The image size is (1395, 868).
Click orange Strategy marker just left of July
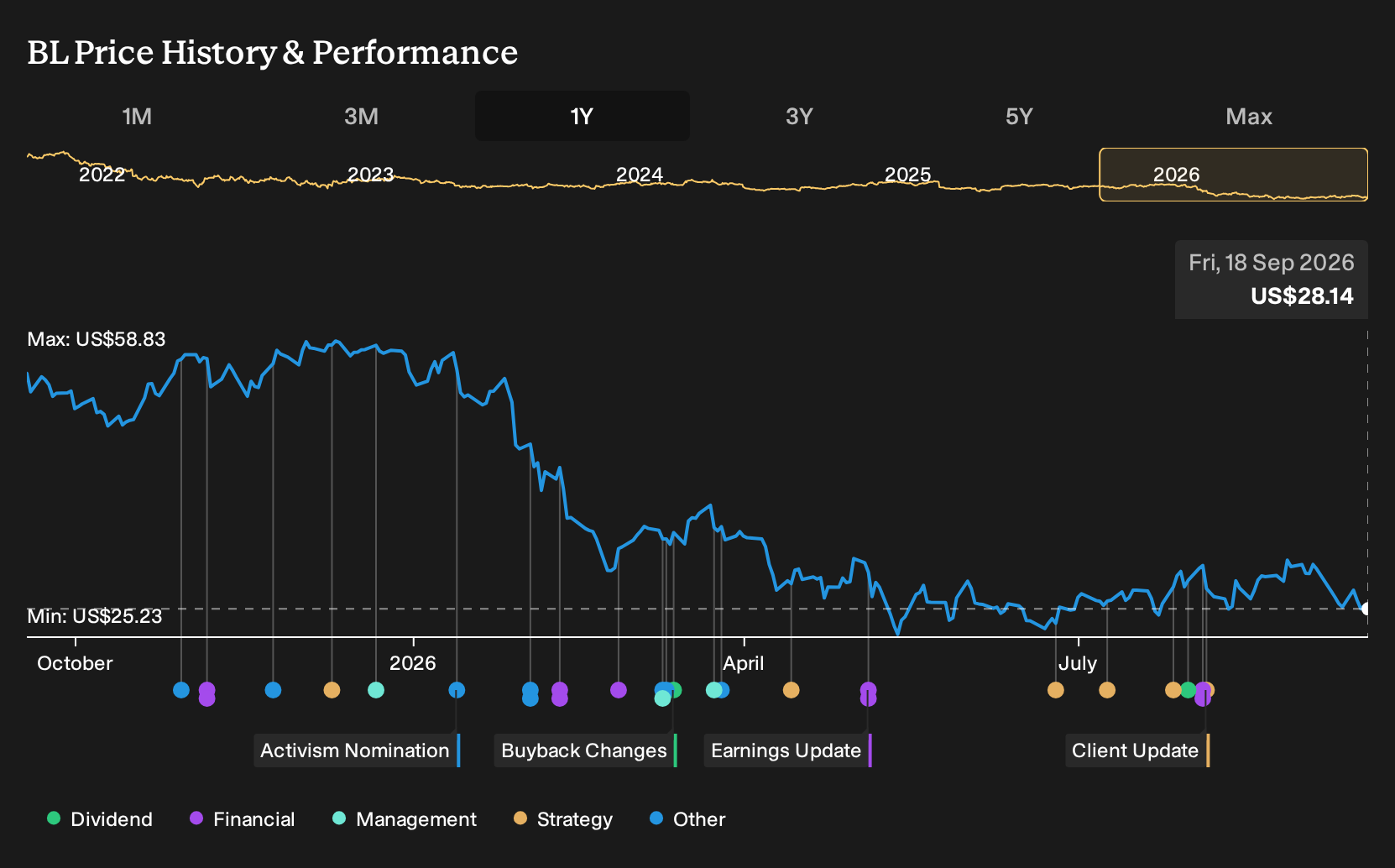pyautogui.click(x=1056, y=690)
